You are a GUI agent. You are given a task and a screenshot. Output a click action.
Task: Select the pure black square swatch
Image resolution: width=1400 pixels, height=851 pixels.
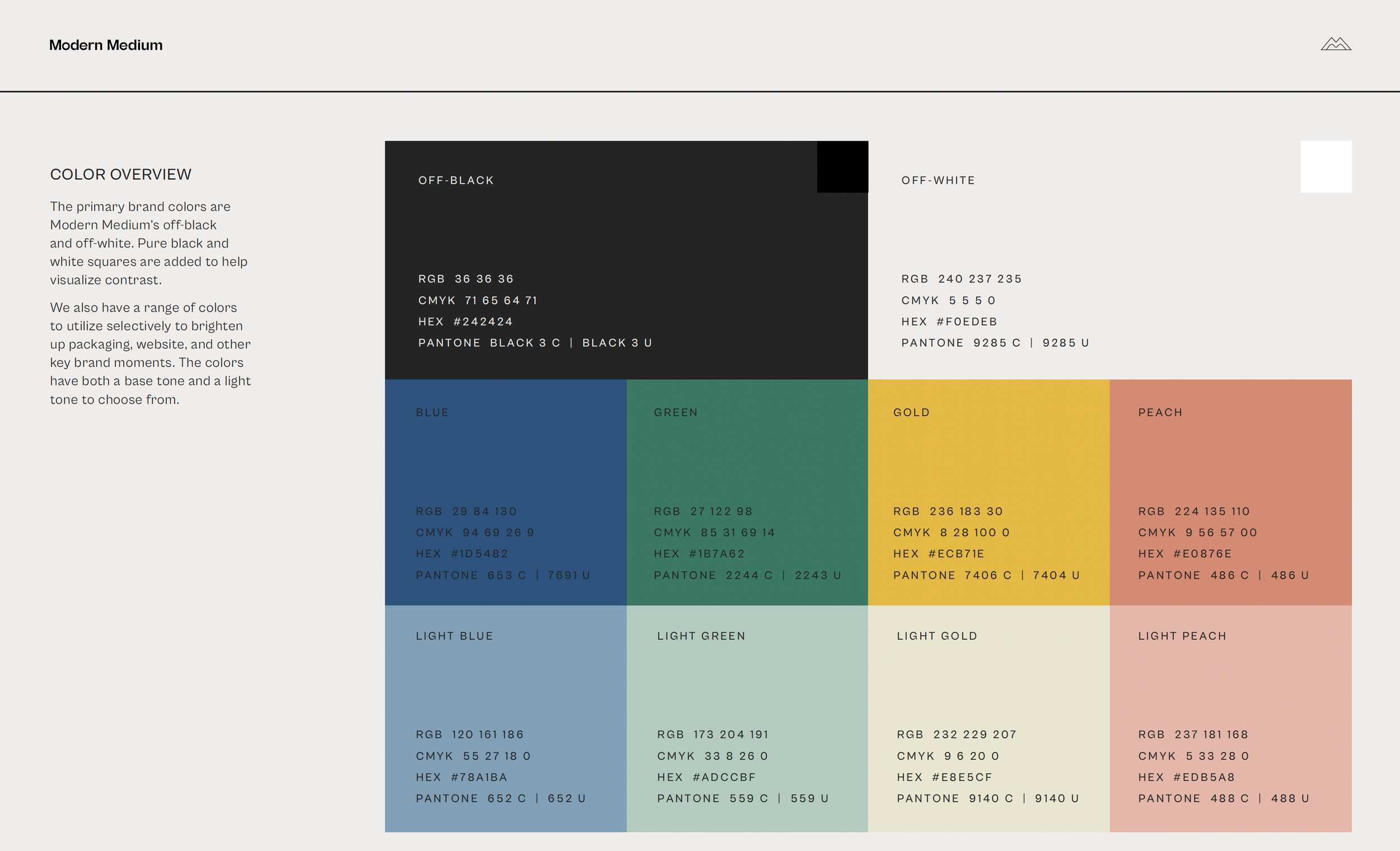(x=842, y=166)
